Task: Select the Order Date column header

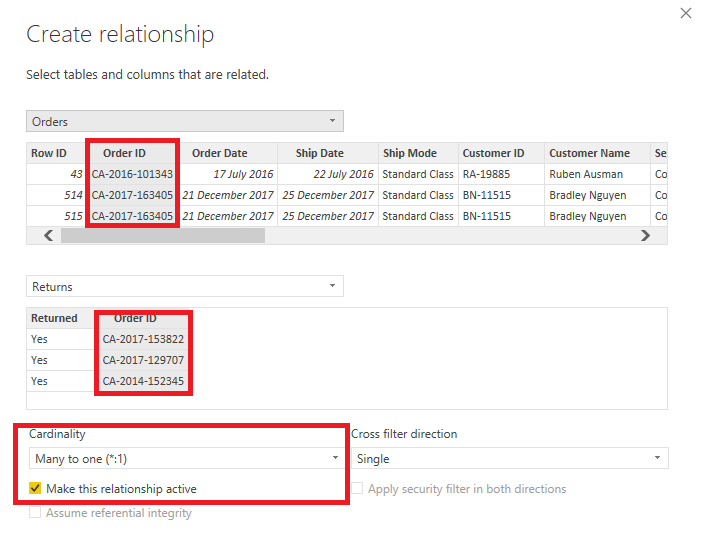Action: [x=219, y=153]
